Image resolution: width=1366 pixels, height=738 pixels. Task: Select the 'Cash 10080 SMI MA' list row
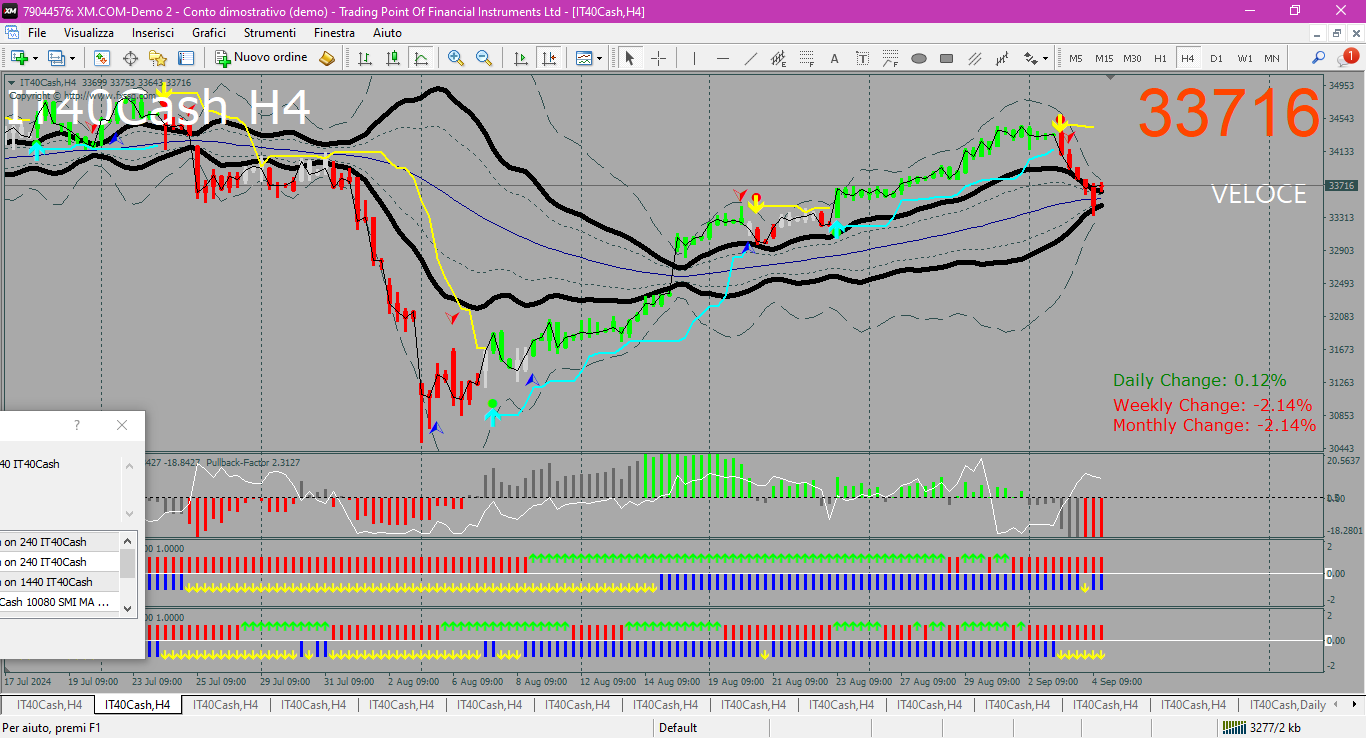click(x=60, y=602)
